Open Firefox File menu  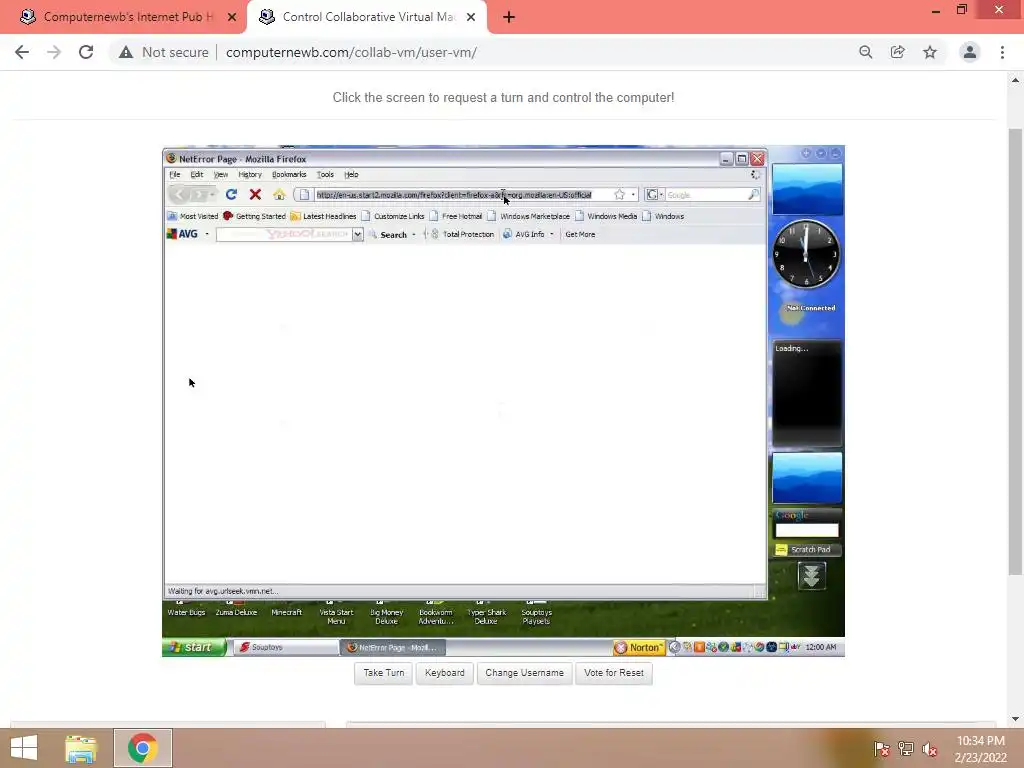[x=175, y=174]
